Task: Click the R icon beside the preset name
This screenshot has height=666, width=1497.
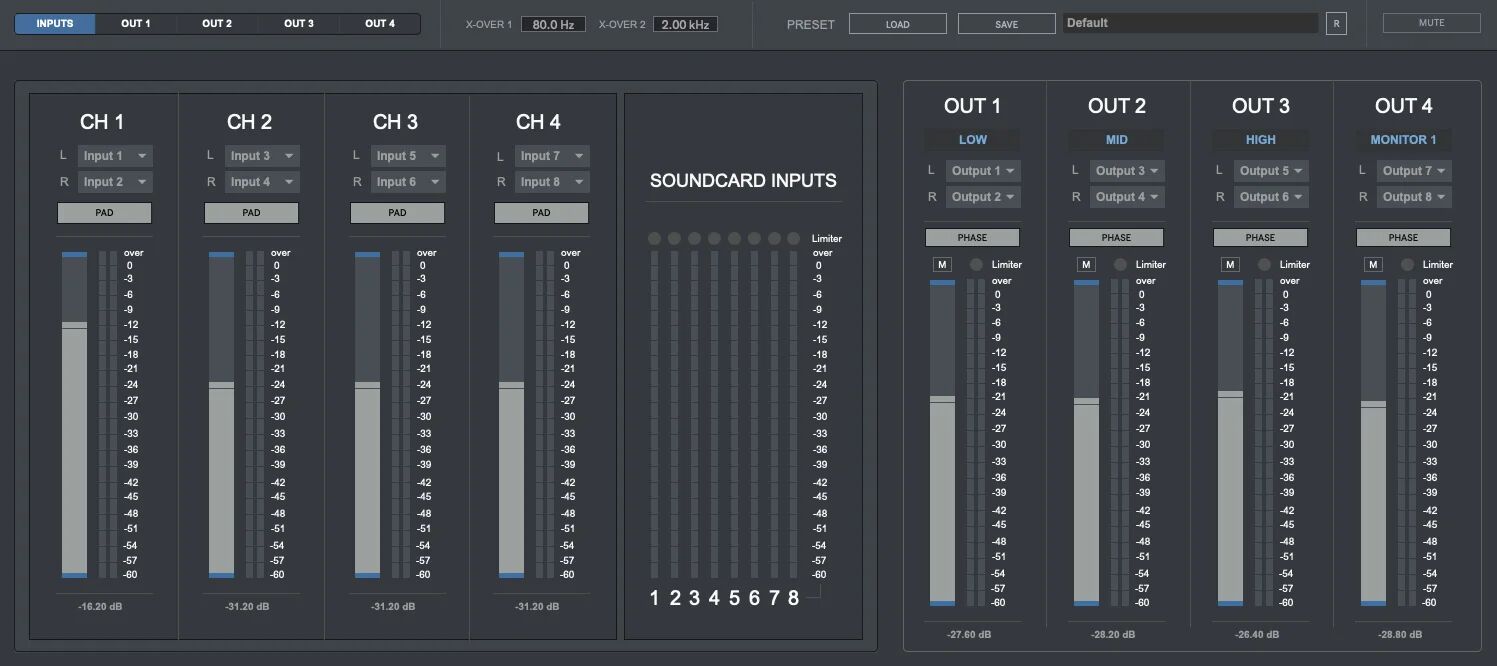Action: coord(1336,22)
